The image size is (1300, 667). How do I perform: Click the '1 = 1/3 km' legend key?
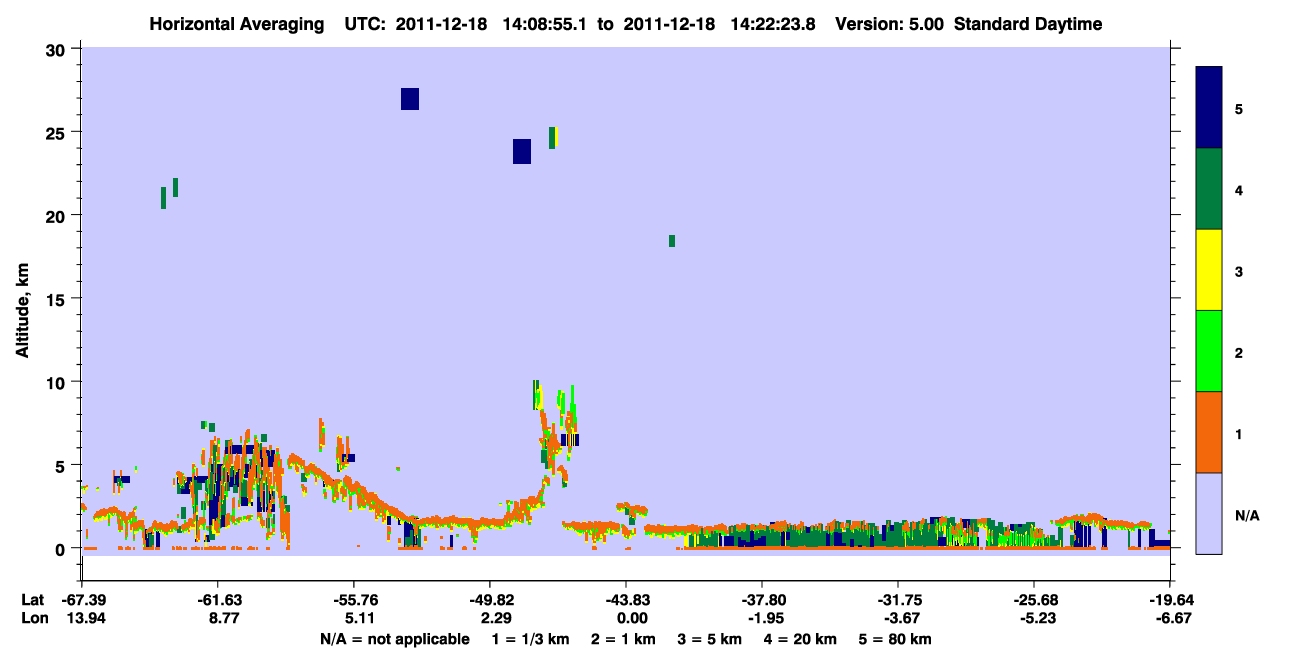coord(530,639)
